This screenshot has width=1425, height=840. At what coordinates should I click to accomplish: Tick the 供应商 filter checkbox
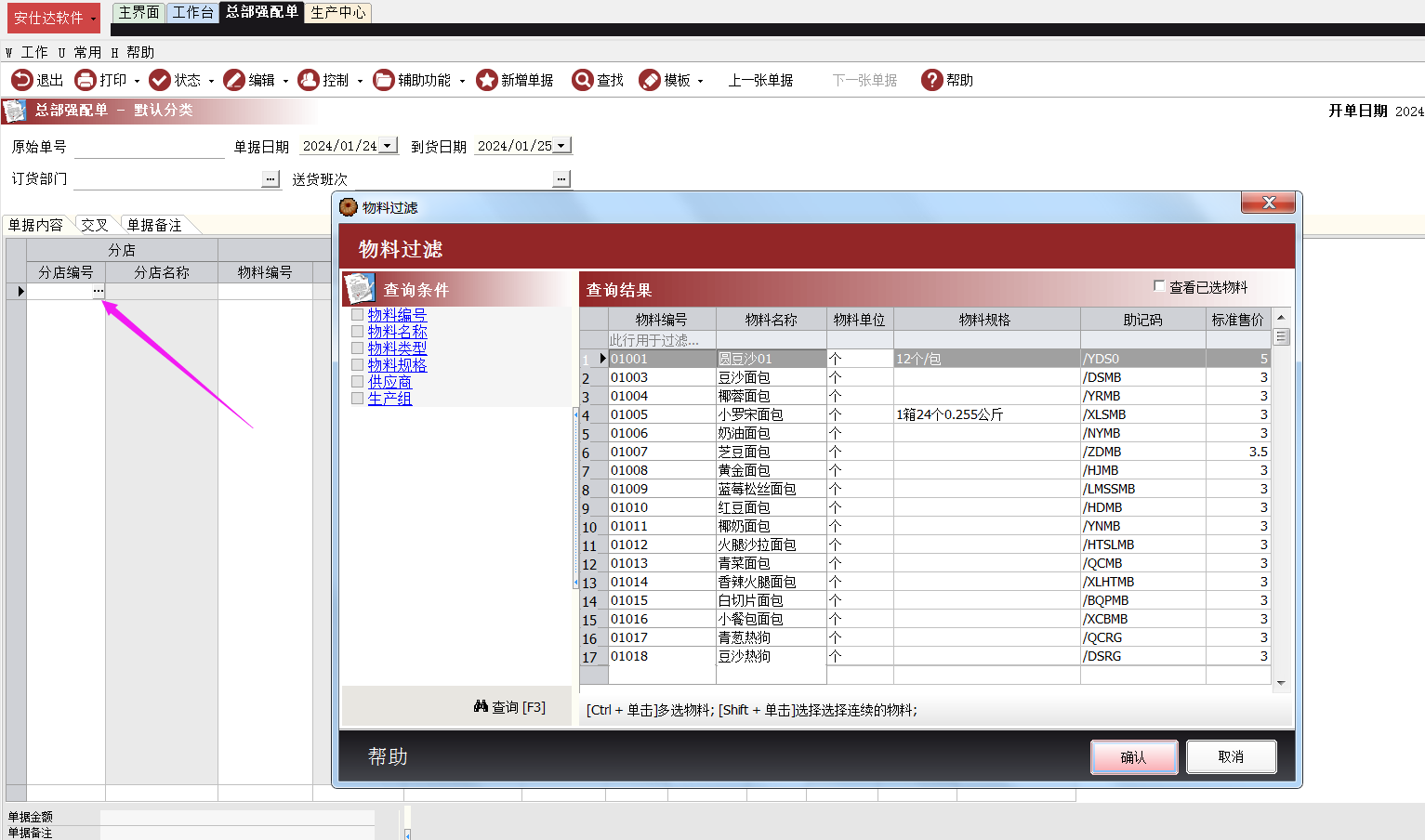pos(358,382)
